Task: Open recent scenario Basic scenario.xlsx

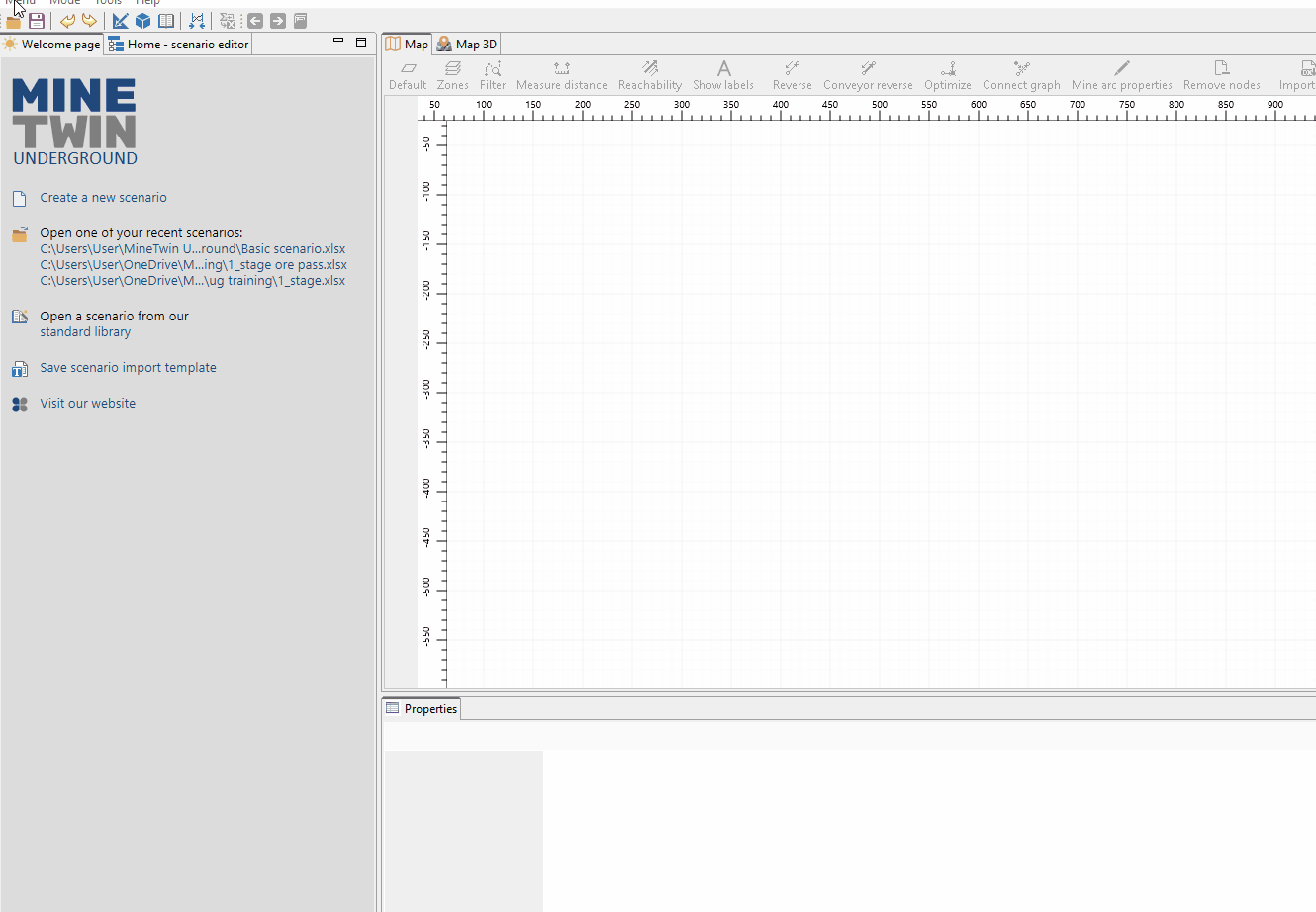Action: [193, 249]
